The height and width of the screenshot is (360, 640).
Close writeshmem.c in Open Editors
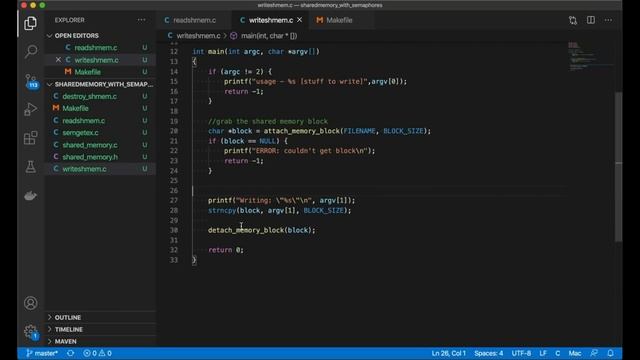pyautogui.click(x=58, y=60)
